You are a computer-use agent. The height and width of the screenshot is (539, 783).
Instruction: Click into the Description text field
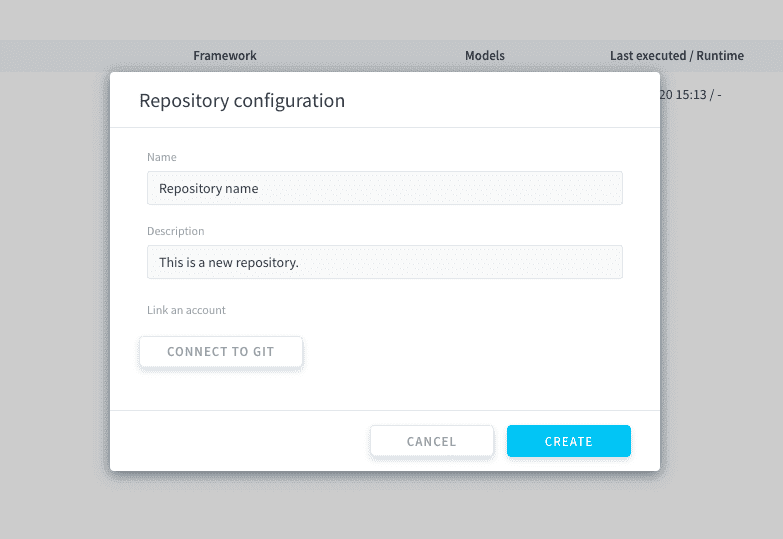click(385, 262)
